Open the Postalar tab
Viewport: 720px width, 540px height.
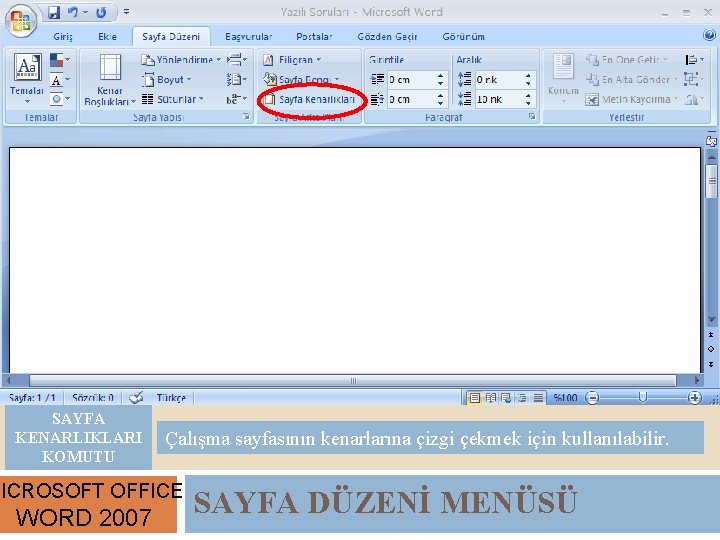tap(314, 37)
